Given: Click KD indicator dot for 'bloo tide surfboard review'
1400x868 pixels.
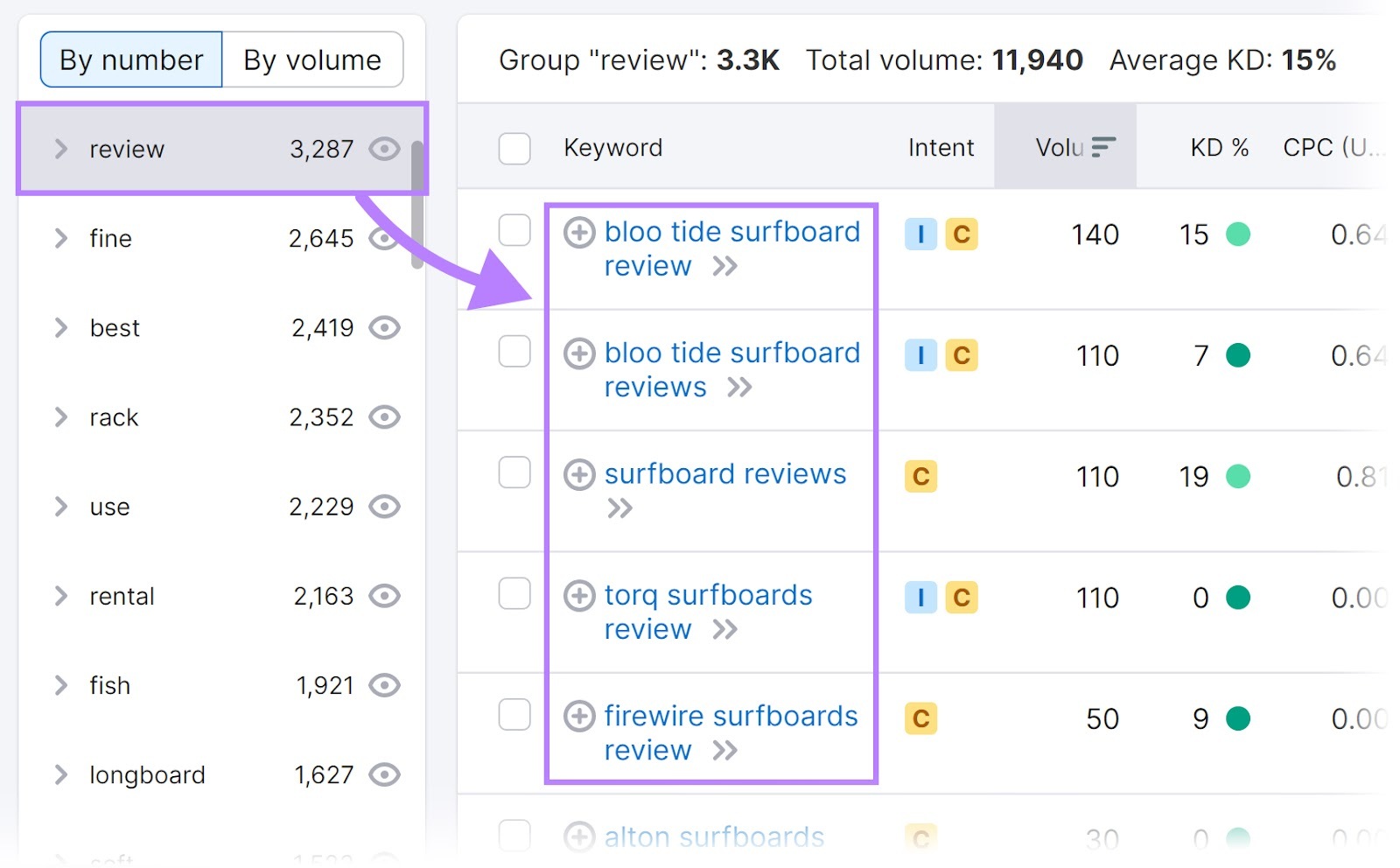Looking at the screenshot, I should pos(1238,234).
